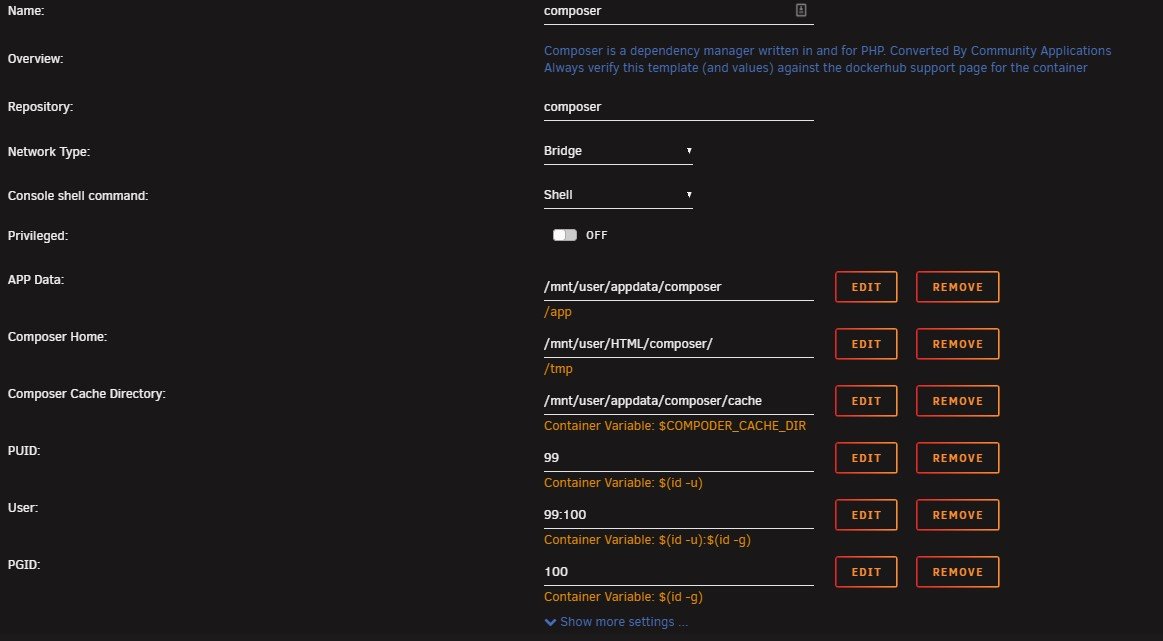Click the Name input field
The height and width of the screenshot is (641, 1163).
pyautogui.click(x=679, y=12)
